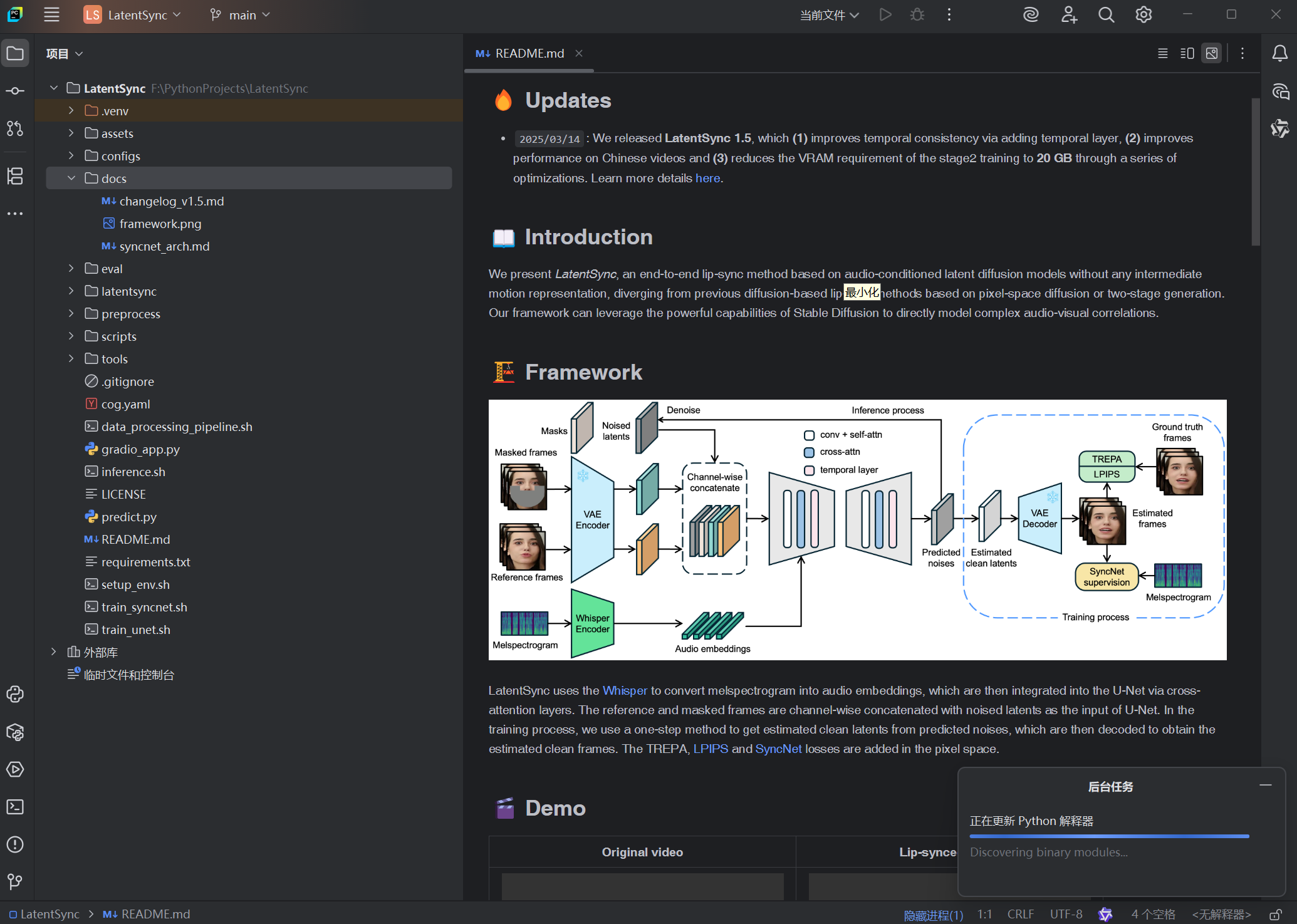Screen dimensions: 1297x924
Task: Click the Python interpreter update progress bar
Action: coord(1108,836)
